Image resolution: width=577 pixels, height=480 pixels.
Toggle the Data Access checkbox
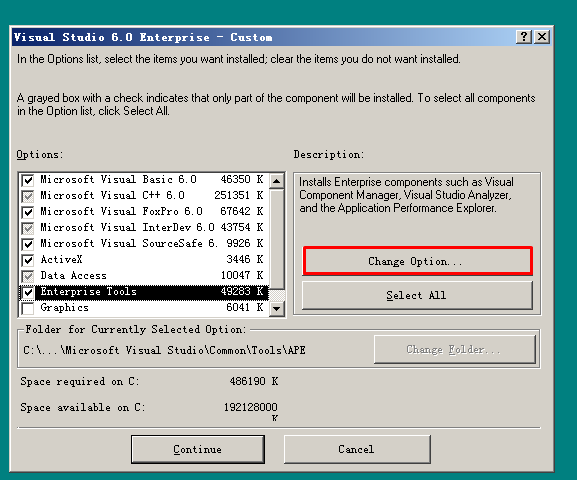click(28, 276)
